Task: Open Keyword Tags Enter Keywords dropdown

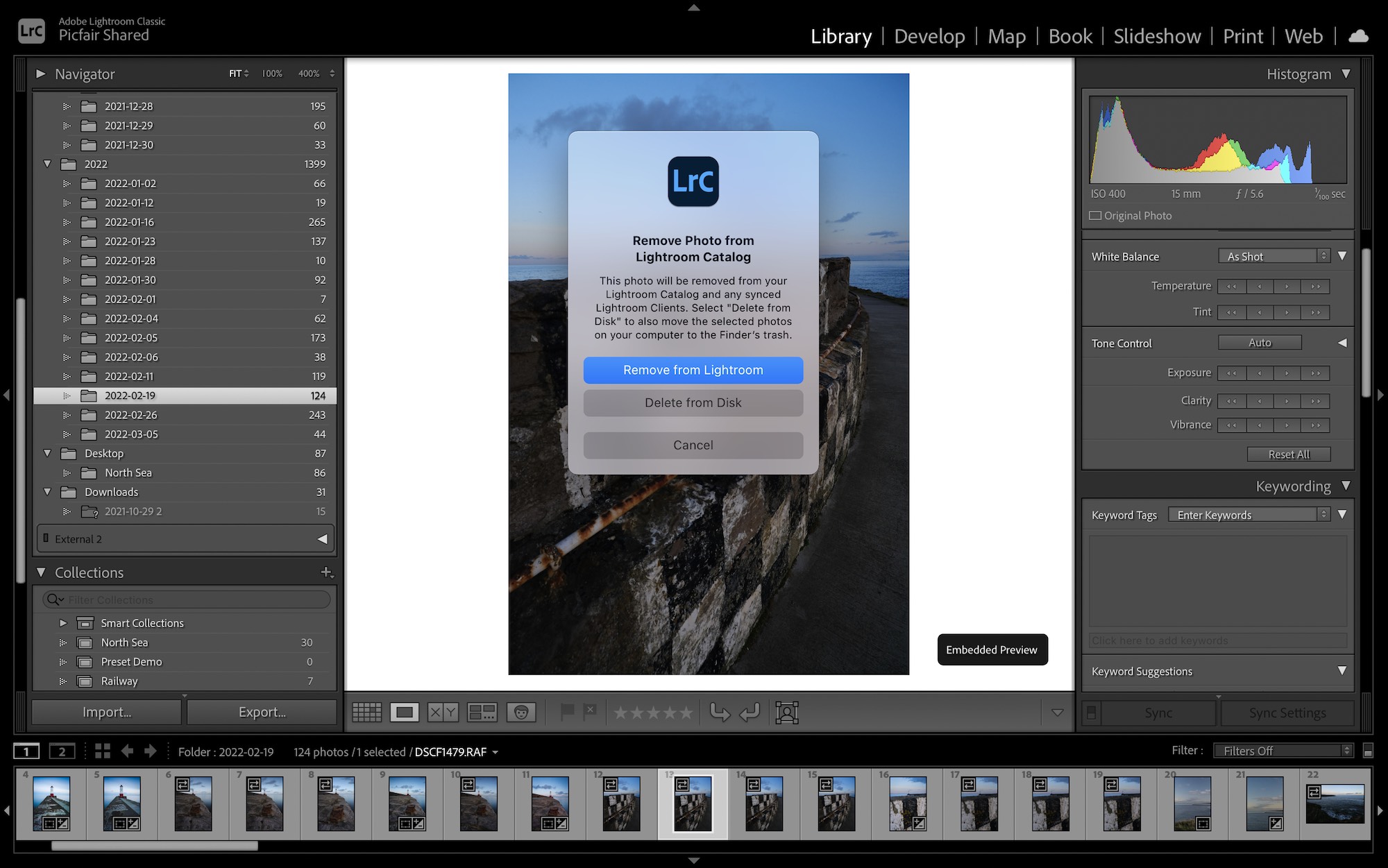Action: coord(1249,515)
